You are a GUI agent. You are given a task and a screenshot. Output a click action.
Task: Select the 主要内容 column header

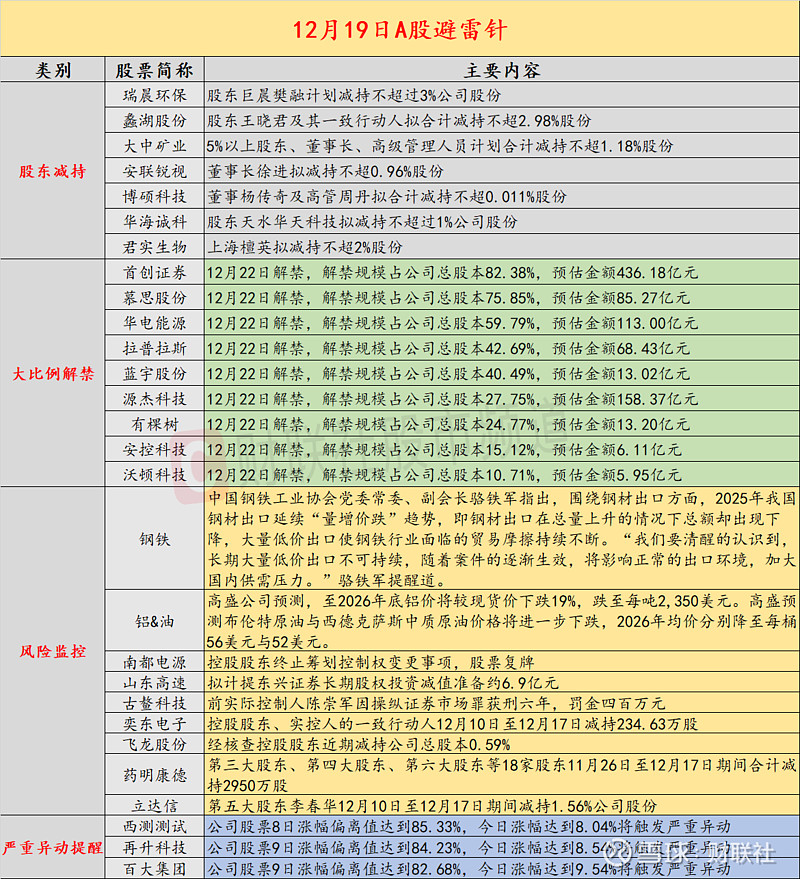pyautogui.click(x=502, y=71)
